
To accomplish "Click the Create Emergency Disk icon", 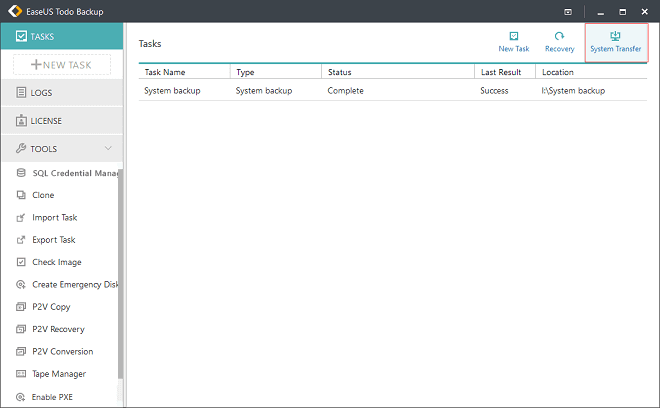I will (x=21, y=285).
